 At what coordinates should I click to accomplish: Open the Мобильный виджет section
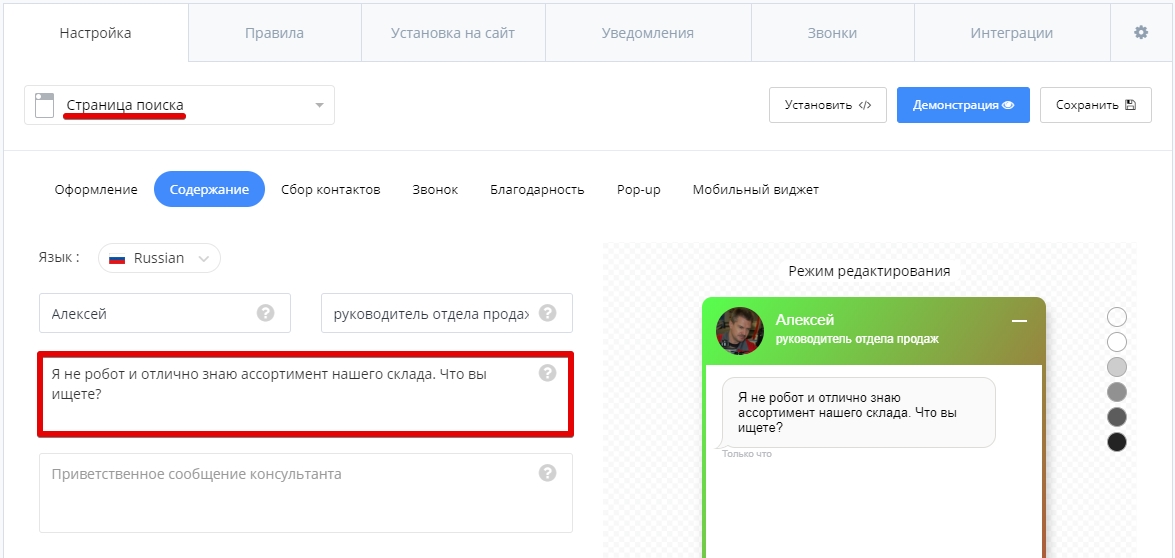(755, 189)
